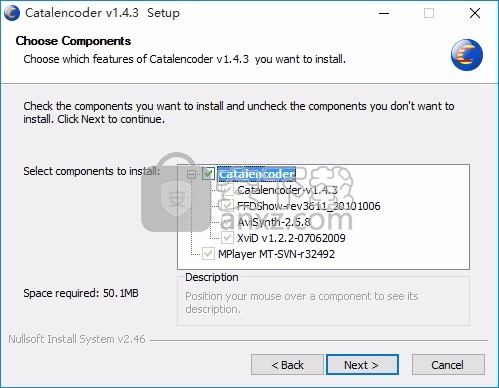The image size is (499, 388).
Task: Select the FFDShow-rev3611_20101006 item label
Action: (x=309, y=206)
